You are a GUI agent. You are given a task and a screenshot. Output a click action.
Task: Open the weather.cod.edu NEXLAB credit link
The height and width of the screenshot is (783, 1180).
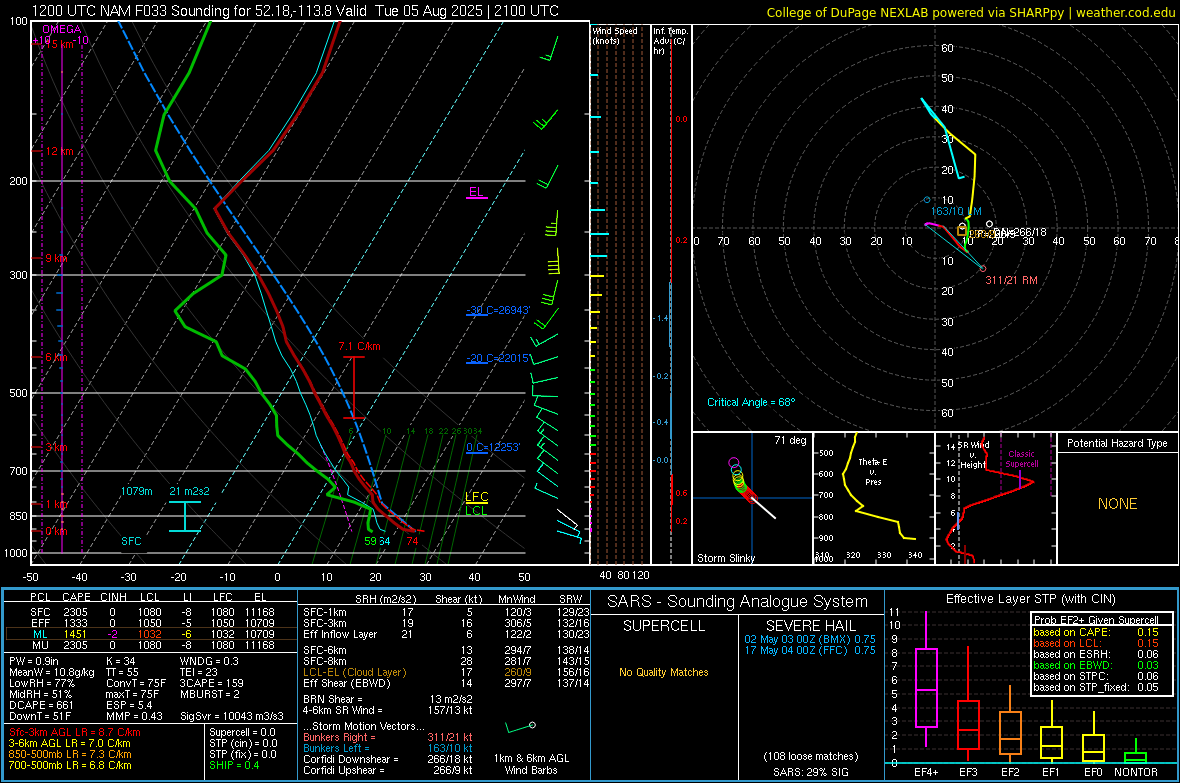(970, 12)
